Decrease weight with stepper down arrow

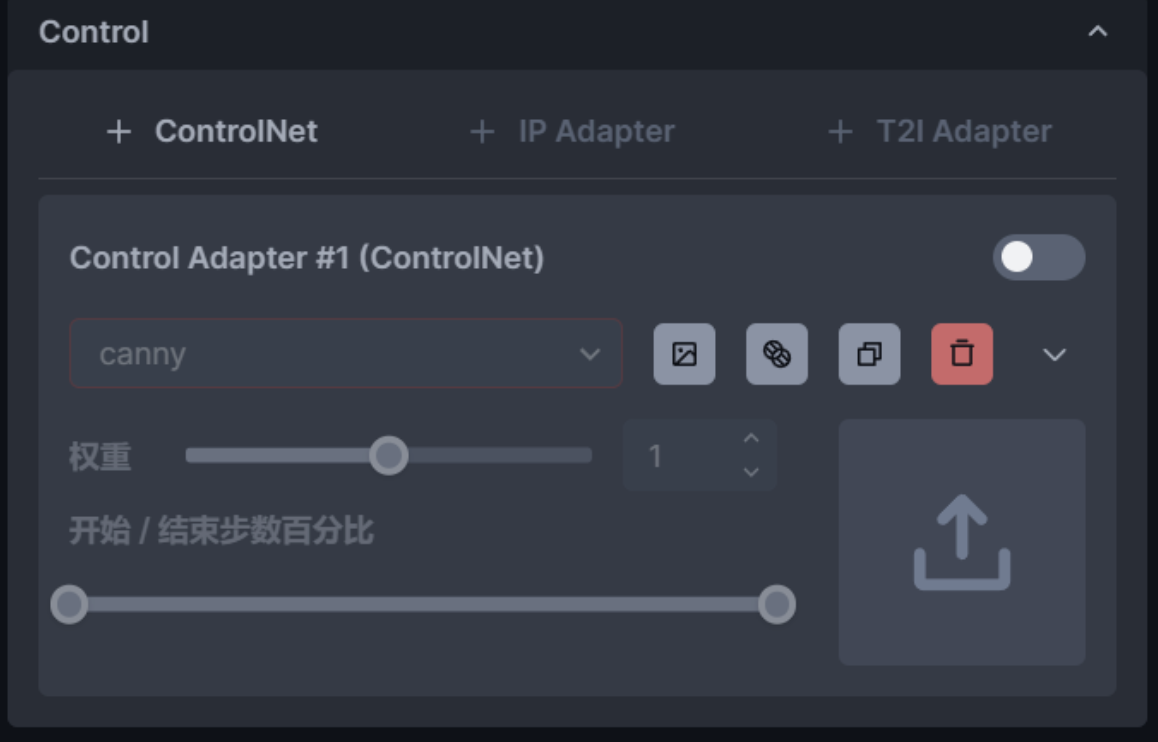[751, 473]
